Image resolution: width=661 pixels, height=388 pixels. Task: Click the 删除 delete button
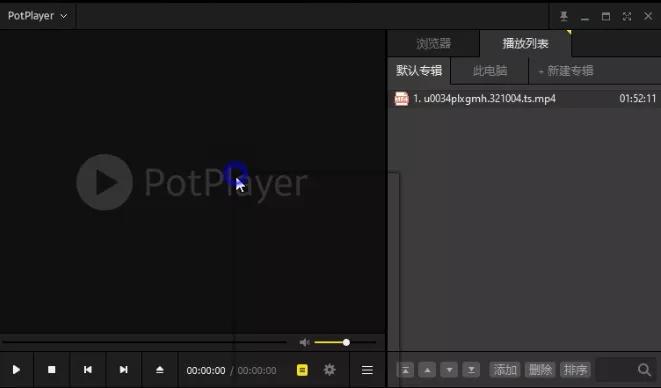pyautogui.click(x=540, y=370)
